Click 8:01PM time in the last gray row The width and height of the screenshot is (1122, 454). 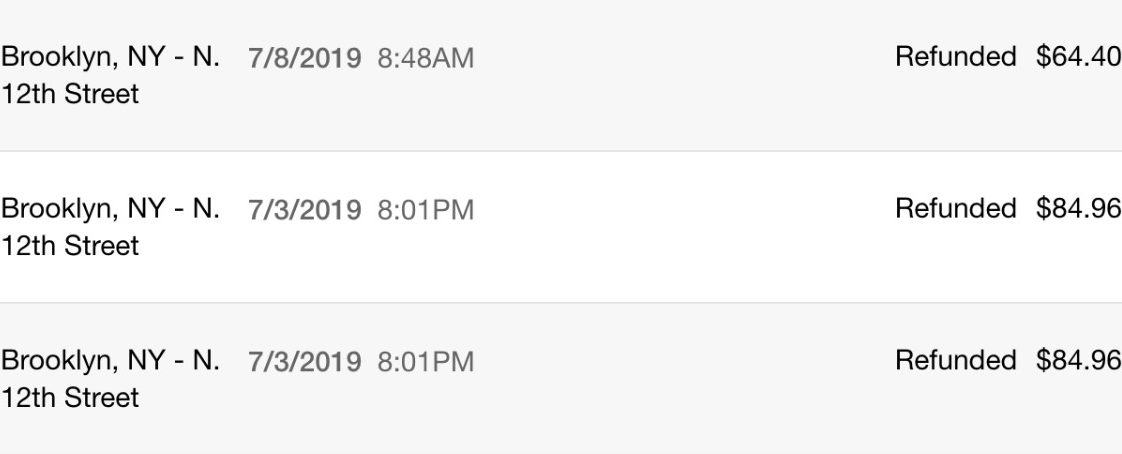(x=426, y=362)
